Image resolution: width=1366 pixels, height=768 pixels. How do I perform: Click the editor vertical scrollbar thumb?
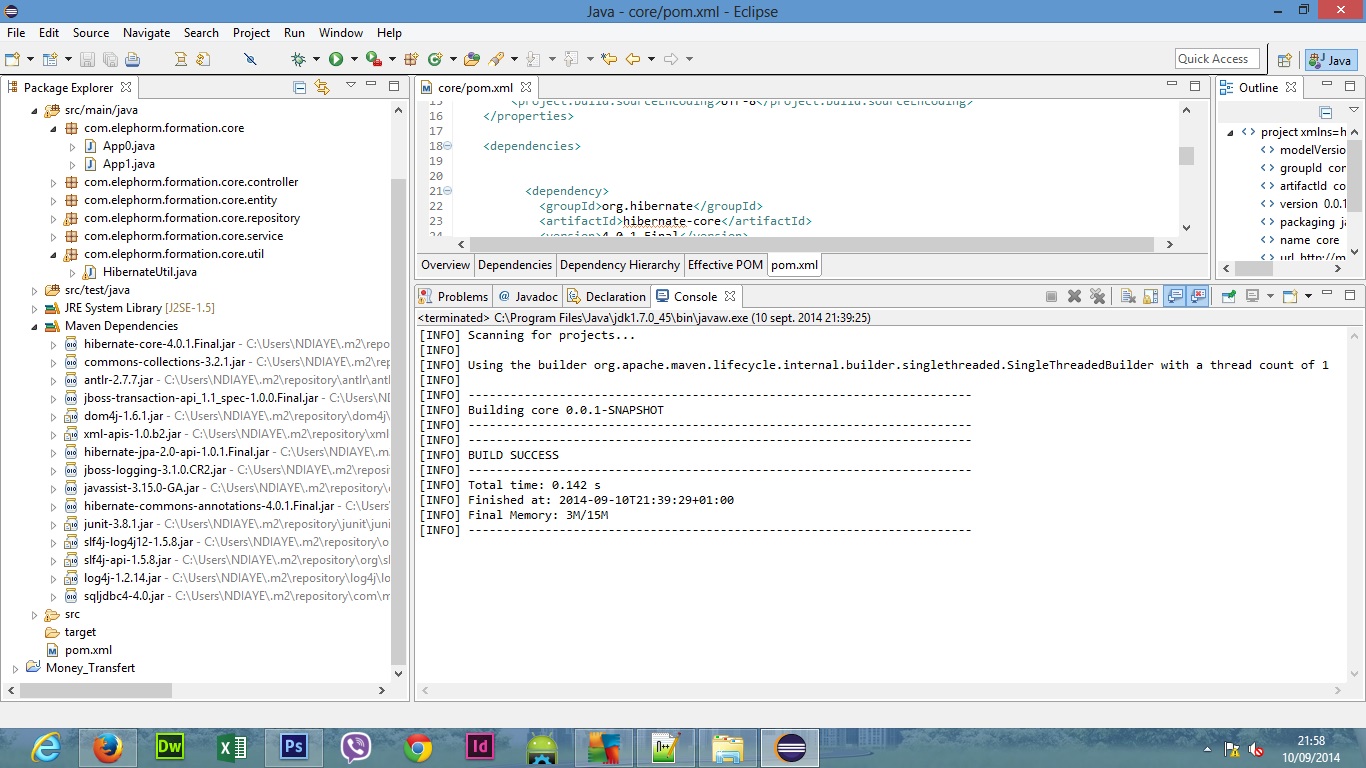coord(1186,155)
